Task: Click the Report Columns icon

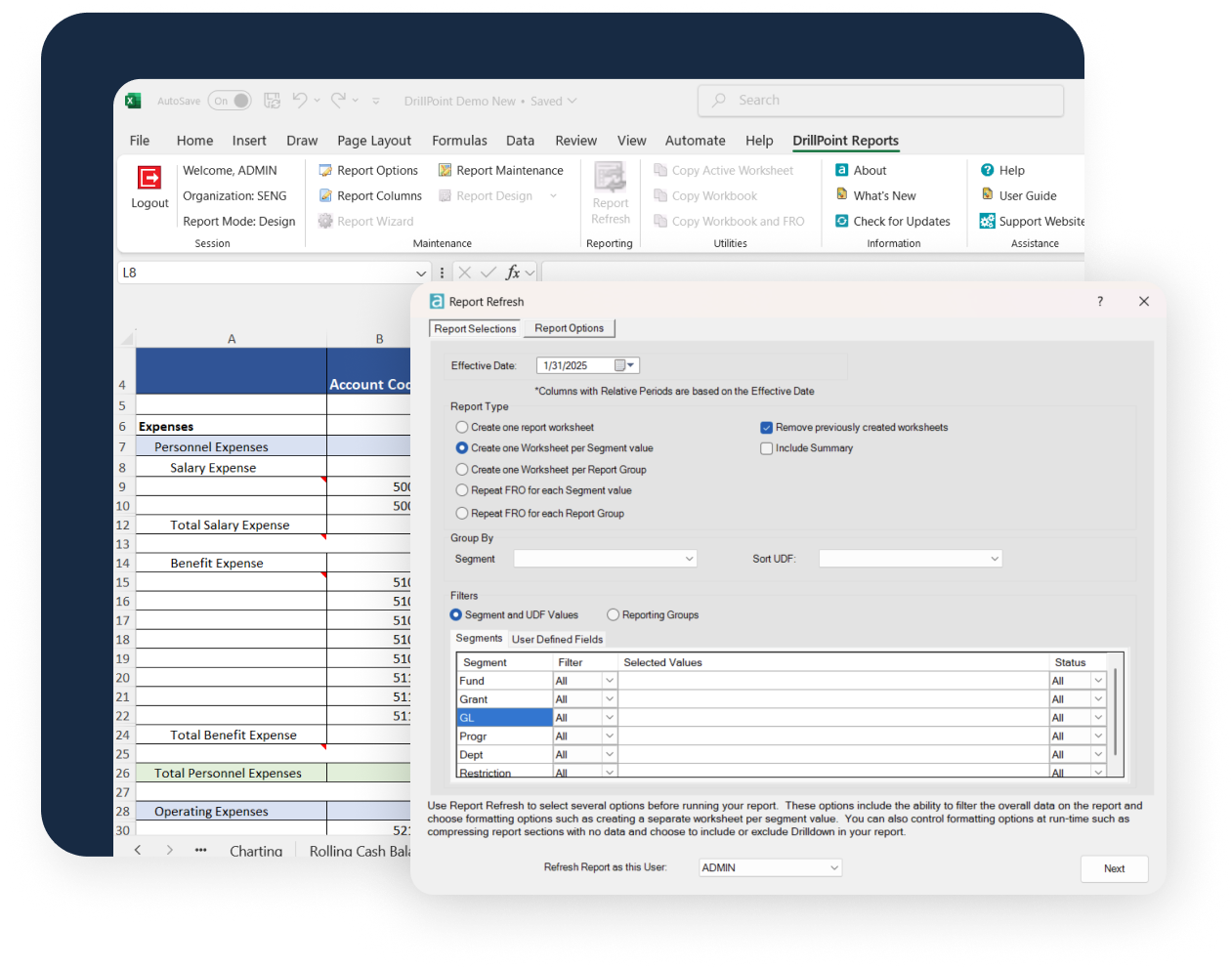Action: point(325,195)
